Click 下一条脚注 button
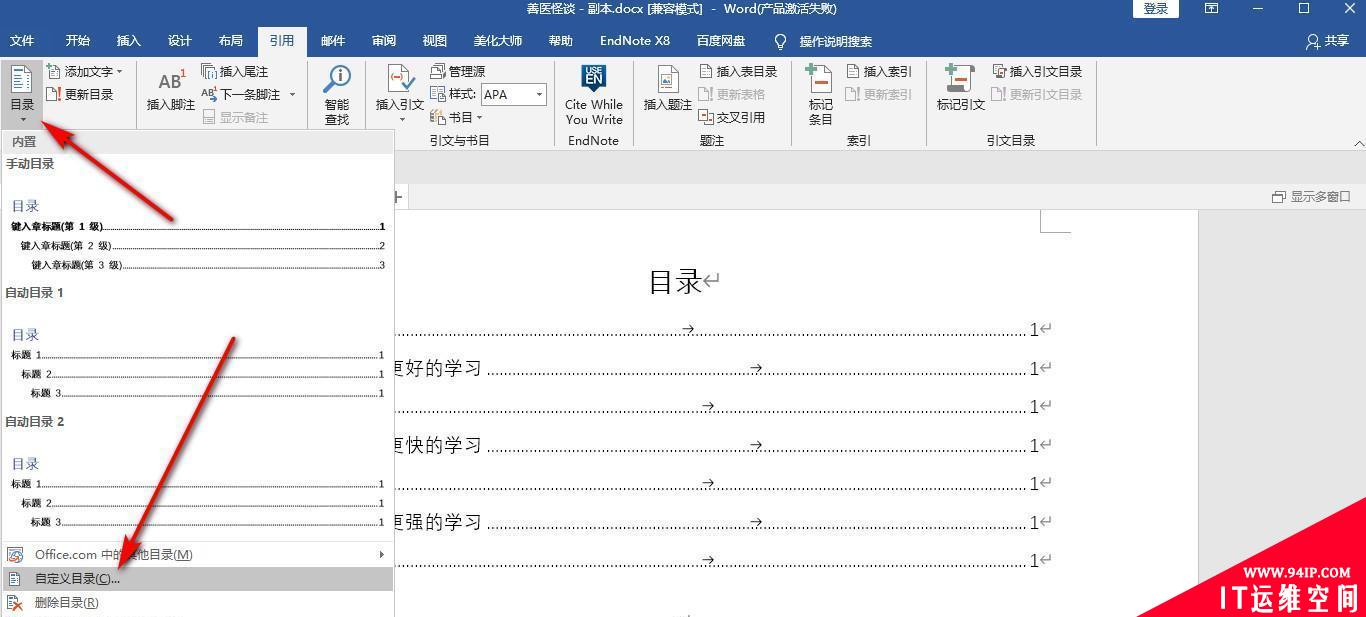Image resolution: width=1366 pixels, height=617 pixels. coord(241,94)
